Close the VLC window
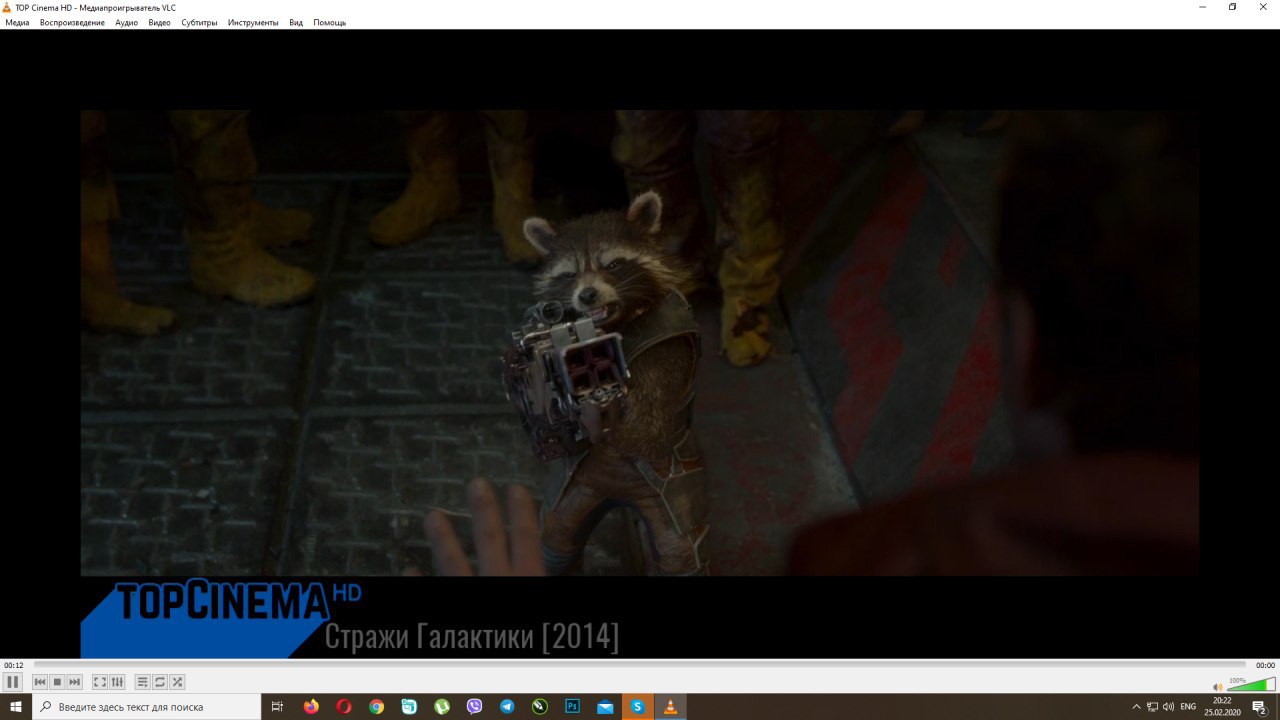 coord(1263,7)
